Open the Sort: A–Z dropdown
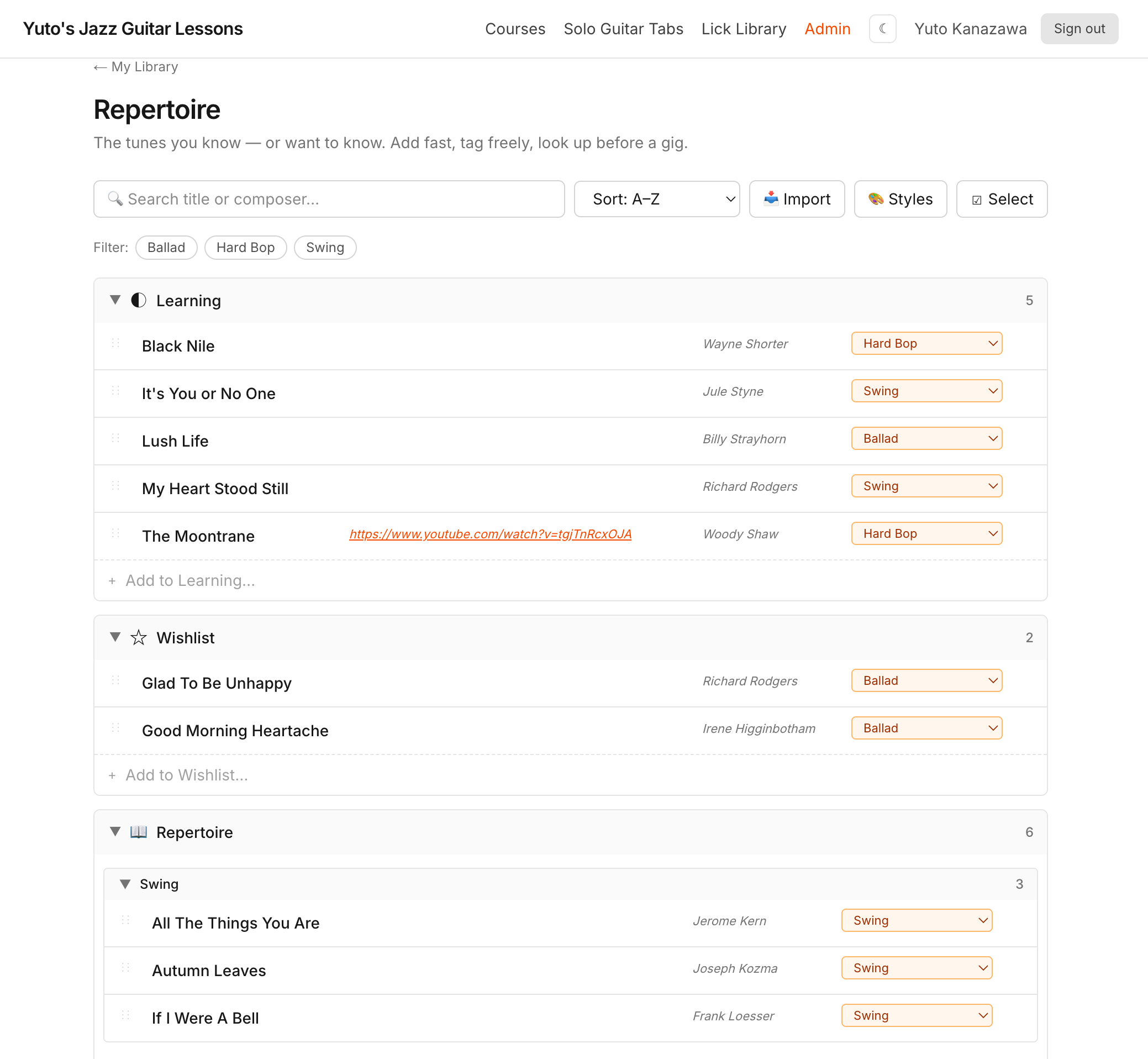1148x1059 pixels. 656,199
